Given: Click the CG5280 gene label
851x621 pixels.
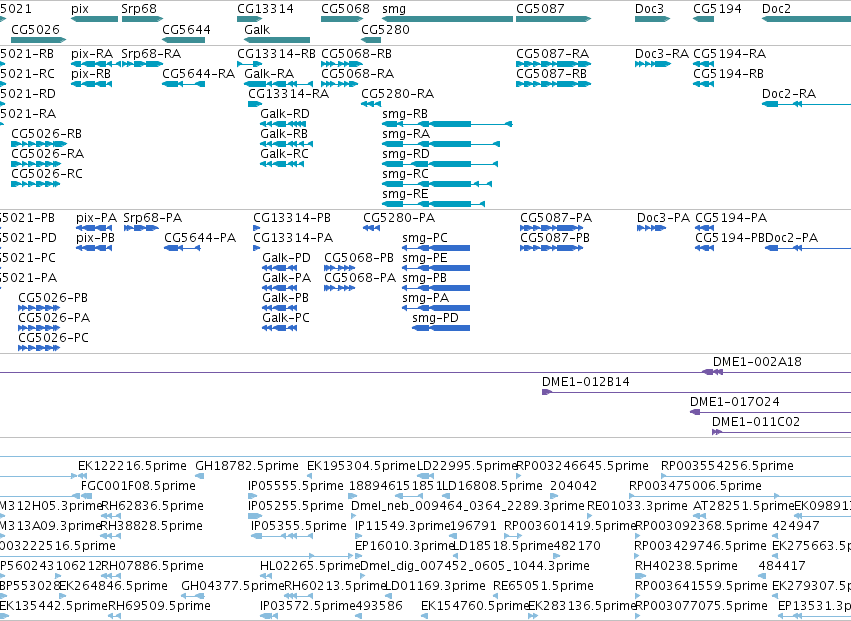Looking at the screenshot, I should pyautogui.click(x=385, y=30).
